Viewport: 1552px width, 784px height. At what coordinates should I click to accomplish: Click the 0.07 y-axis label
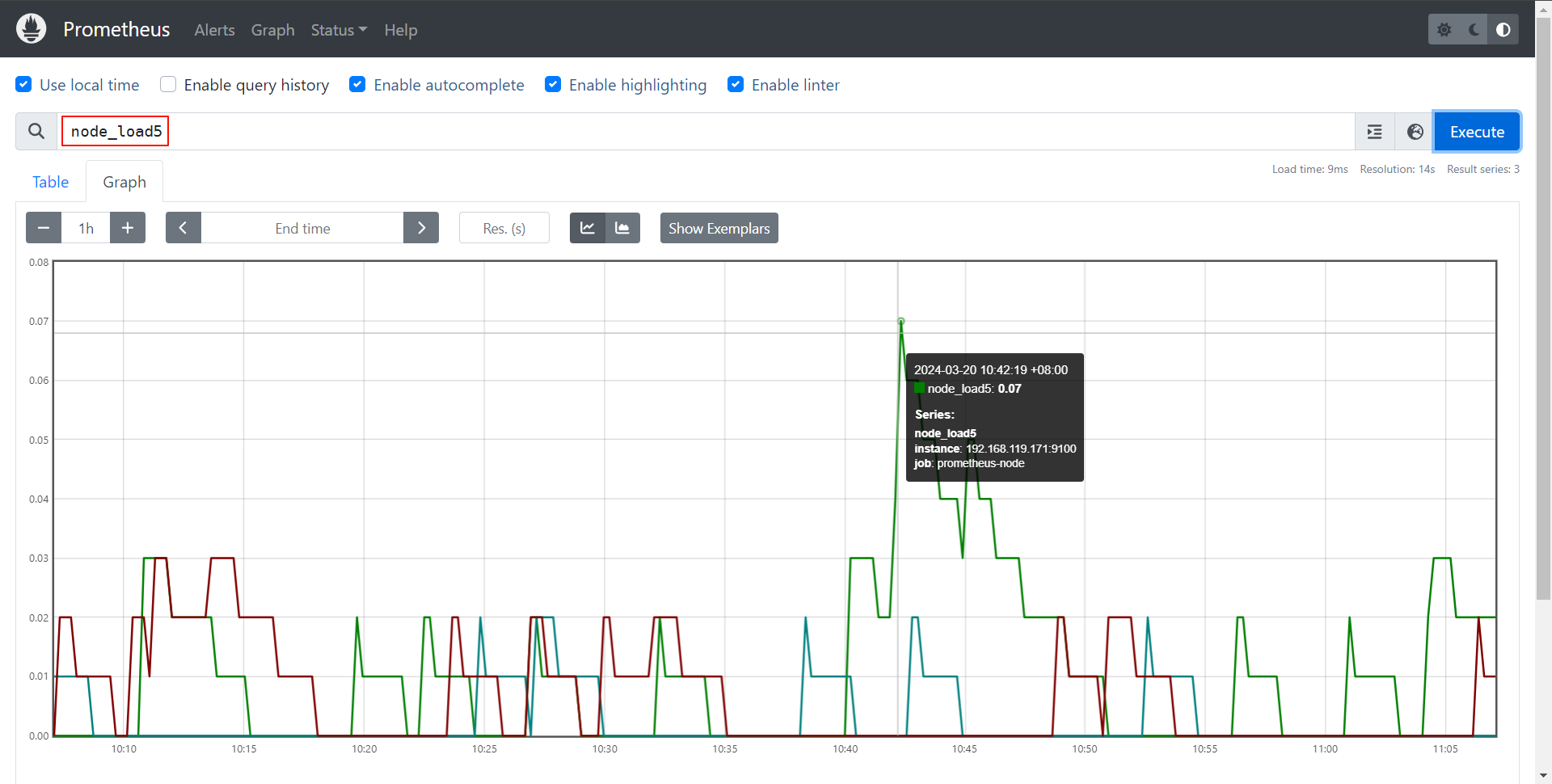coord(39,322)
